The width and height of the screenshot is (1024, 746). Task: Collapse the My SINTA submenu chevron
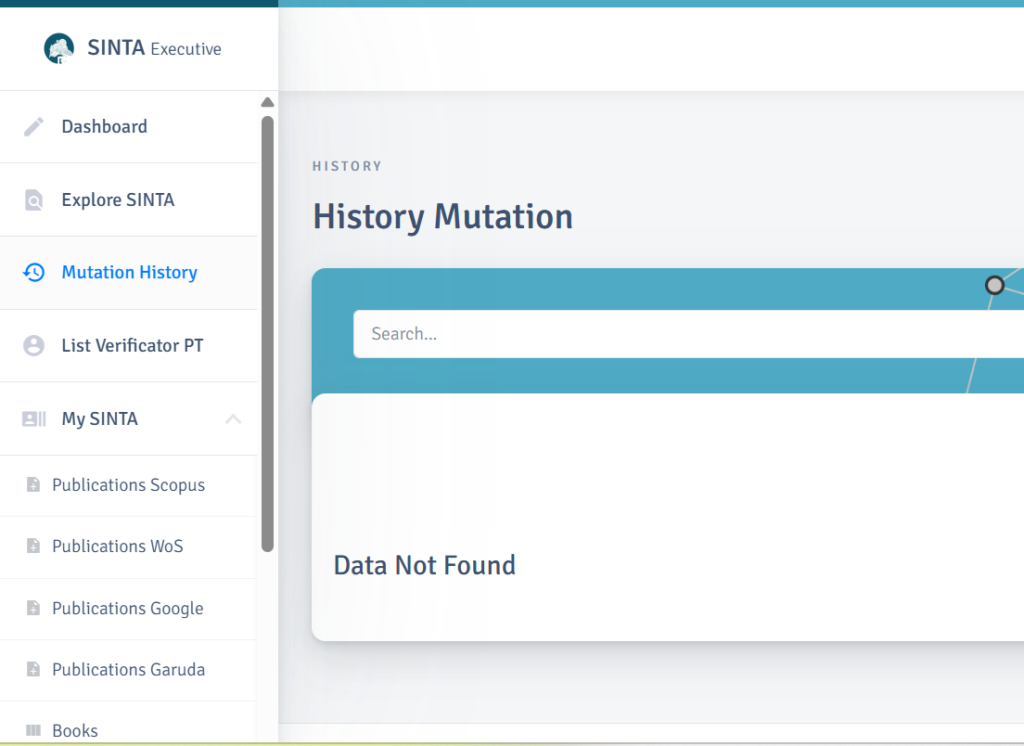pos(233,419)
